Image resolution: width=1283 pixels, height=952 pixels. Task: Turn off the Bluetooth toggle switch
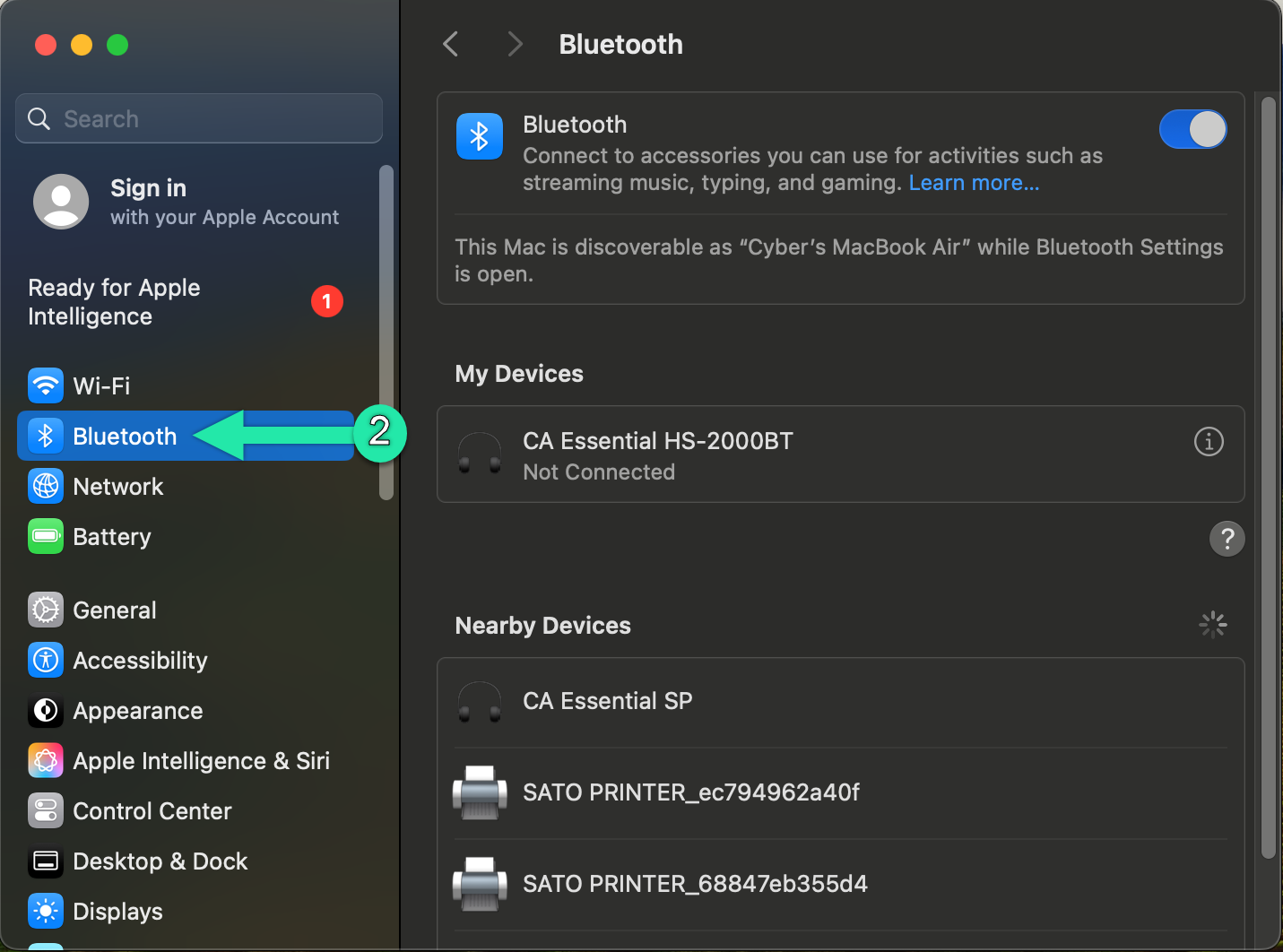(1192, 129)
